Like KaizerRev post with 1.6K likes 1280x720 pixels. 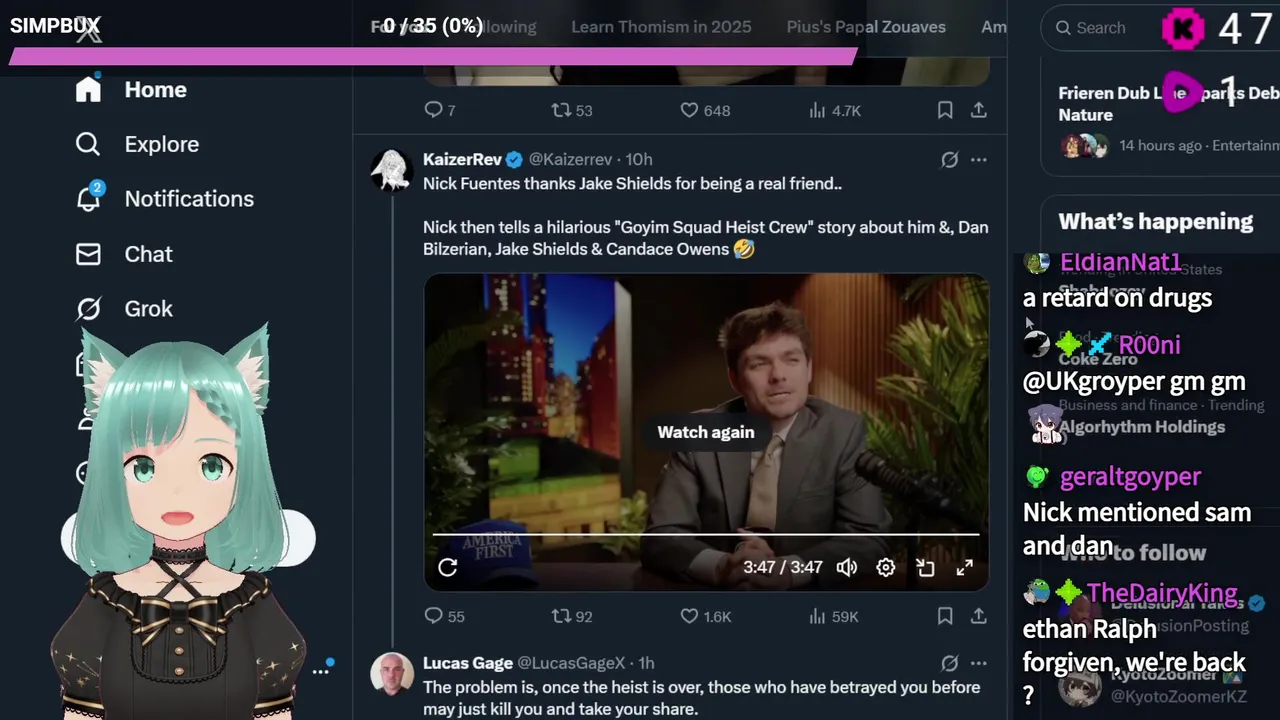(x=706, y=616)
